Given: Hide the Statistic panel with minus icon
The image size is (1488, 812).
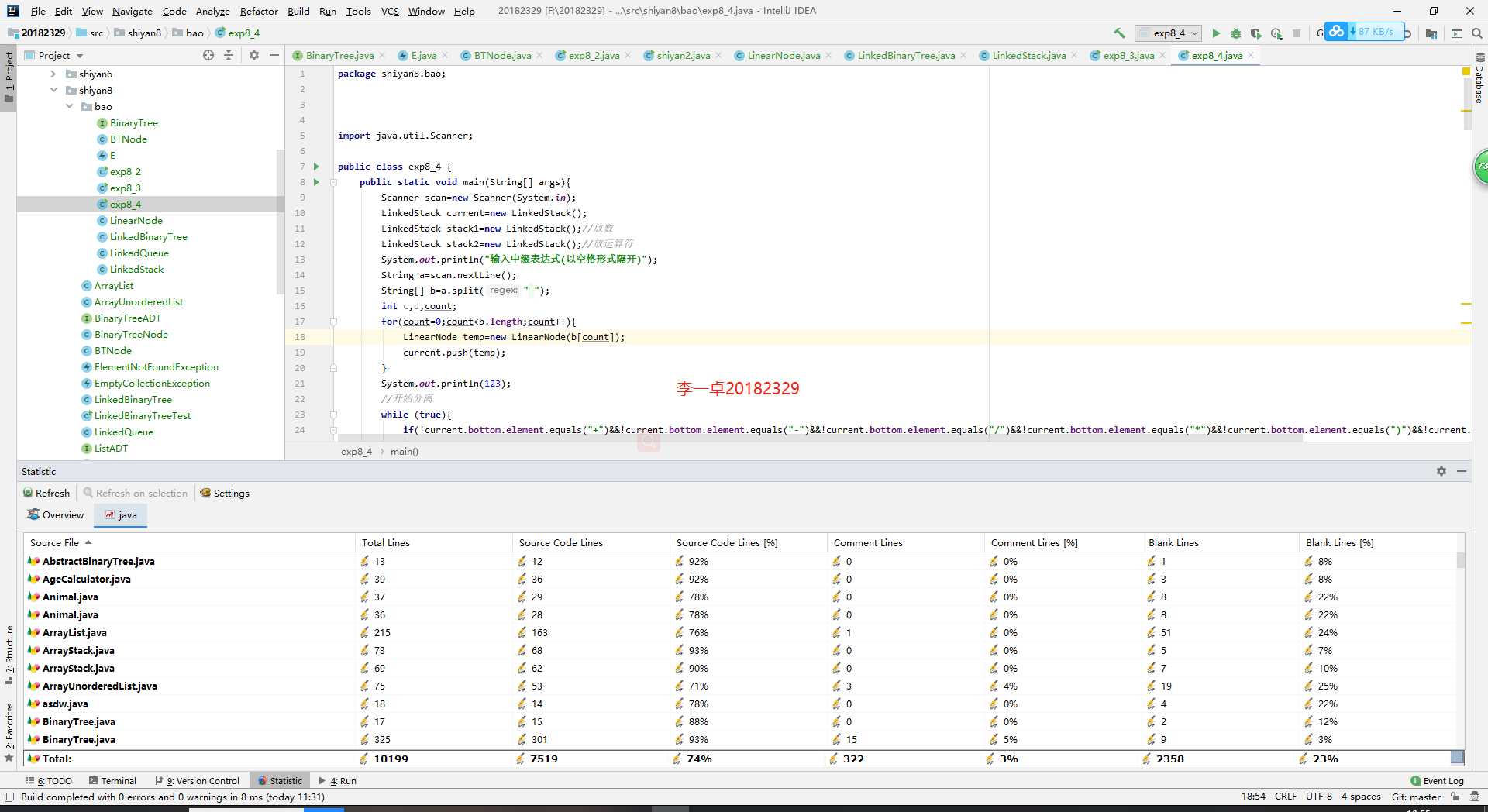Looking at the screenshot, I should tap(1462, 471).
